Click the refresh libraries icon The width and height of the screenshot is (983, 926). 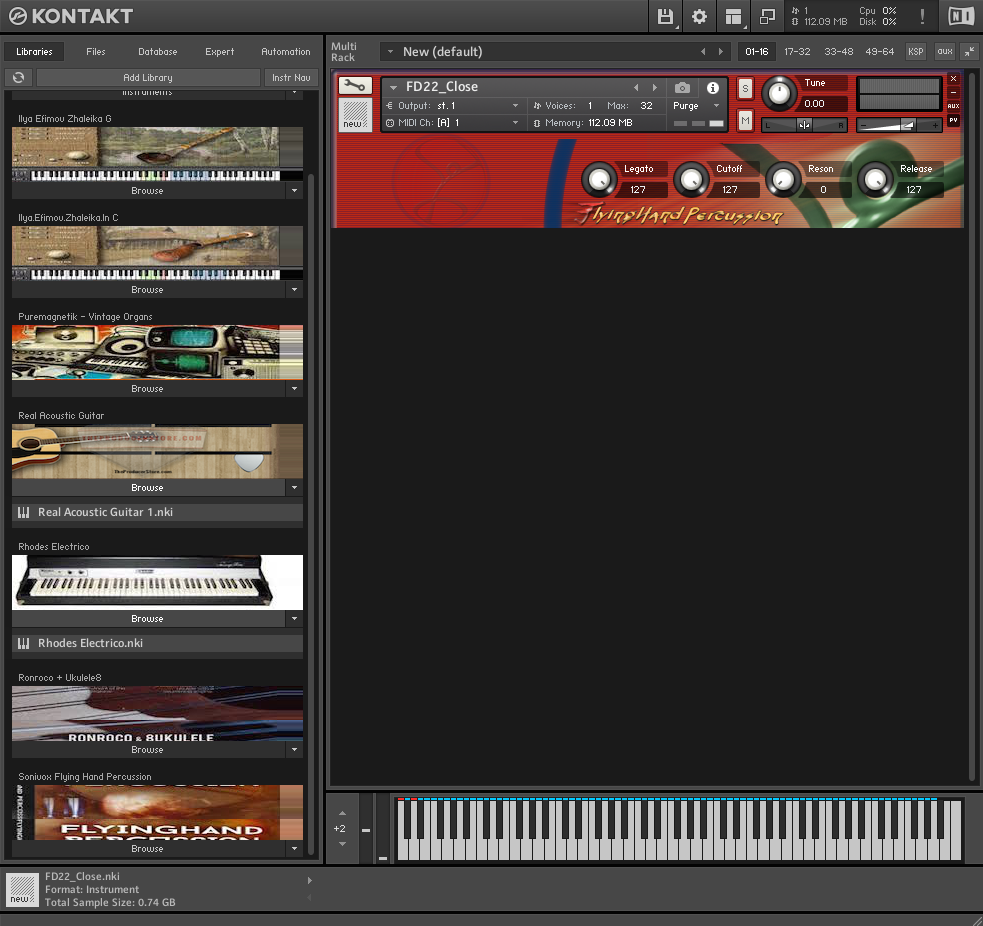(19, 77)
